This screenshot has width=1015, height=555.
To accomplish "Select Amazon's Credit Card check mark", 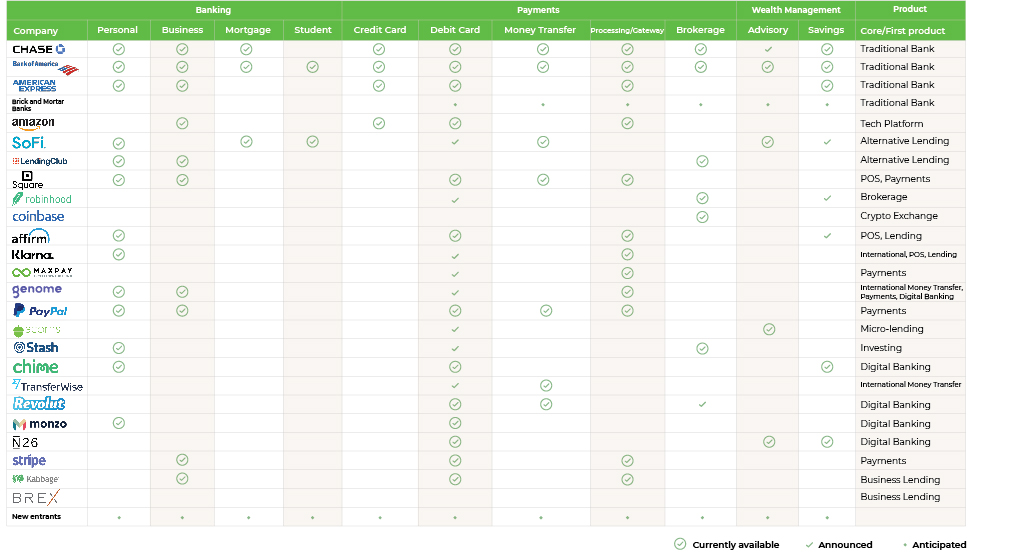I will coord(379,123).
